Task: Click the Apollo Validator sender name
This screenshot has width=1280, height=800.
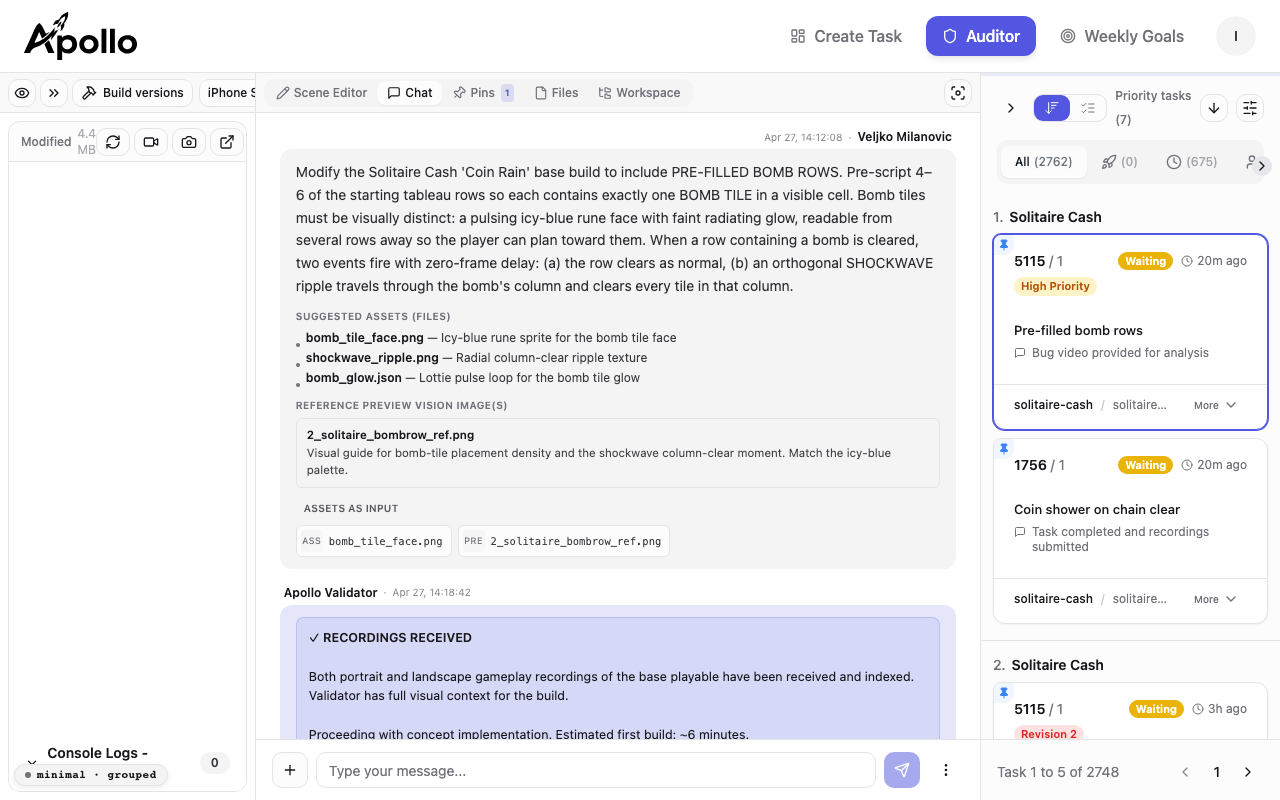Action: tap(330, 593)
